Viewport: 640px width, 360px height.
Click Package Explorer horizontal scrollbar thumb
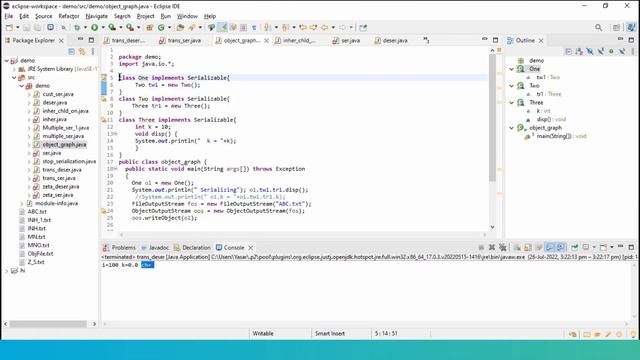pyautogui.click(x=48, y=324)
